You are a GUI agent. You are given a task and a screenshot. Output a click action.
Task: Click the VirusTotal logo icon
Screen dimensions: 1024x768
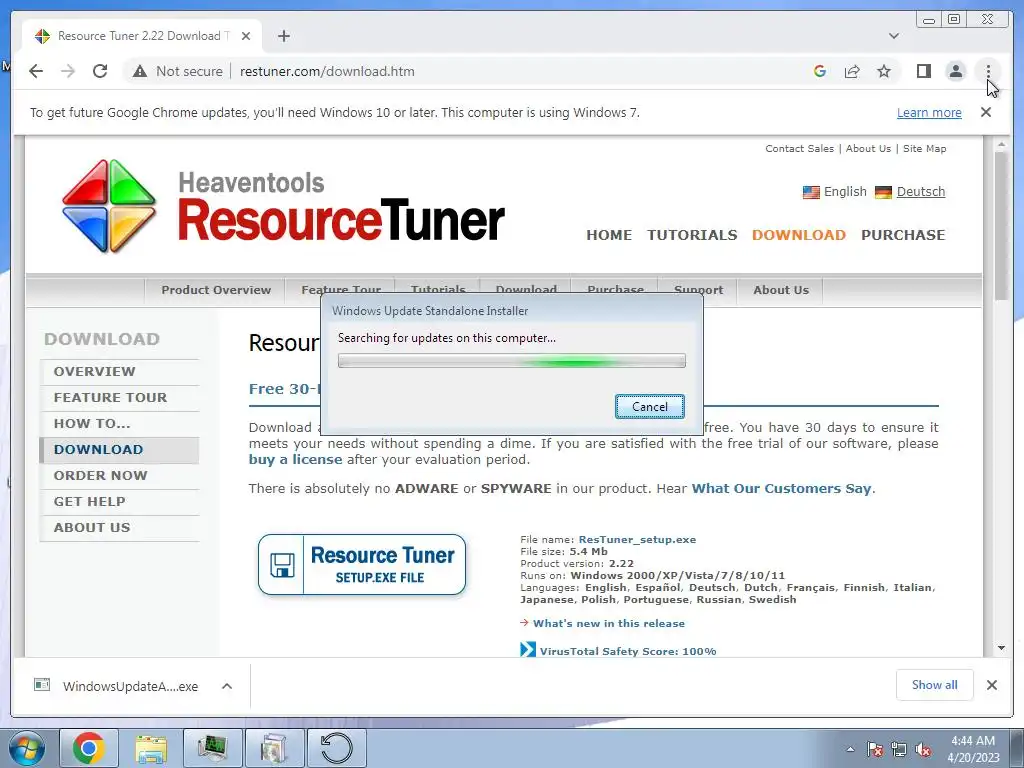[x=528, y=650]
